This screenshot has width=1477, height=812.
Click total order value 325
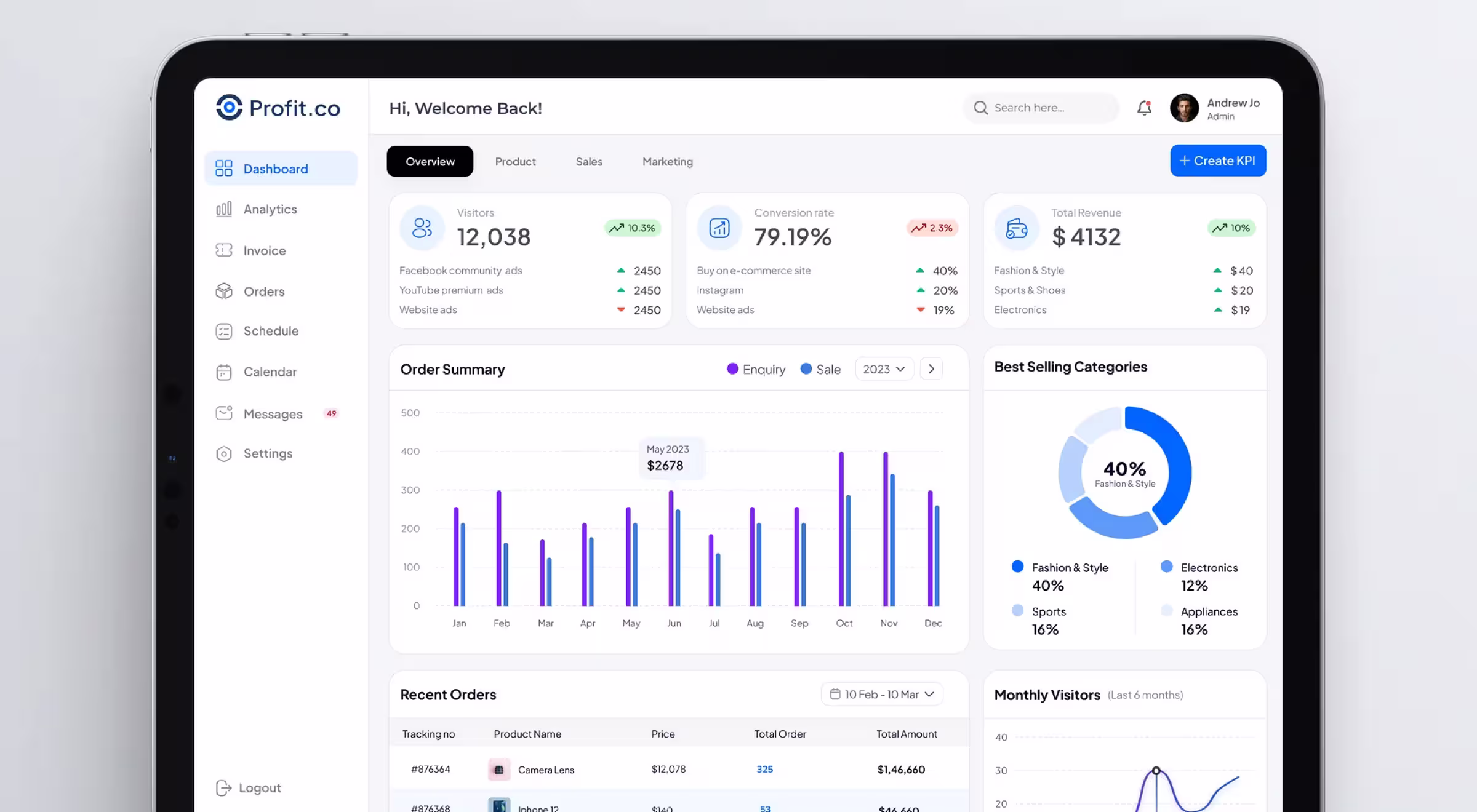[x=764, y=769]
